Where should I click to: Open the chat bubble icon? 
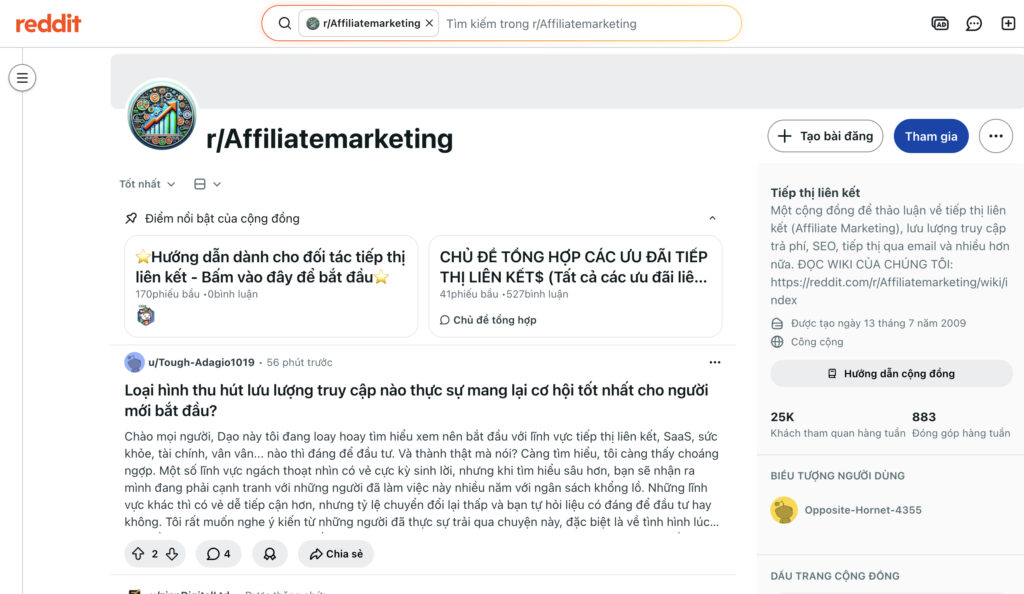click(974, 22)
